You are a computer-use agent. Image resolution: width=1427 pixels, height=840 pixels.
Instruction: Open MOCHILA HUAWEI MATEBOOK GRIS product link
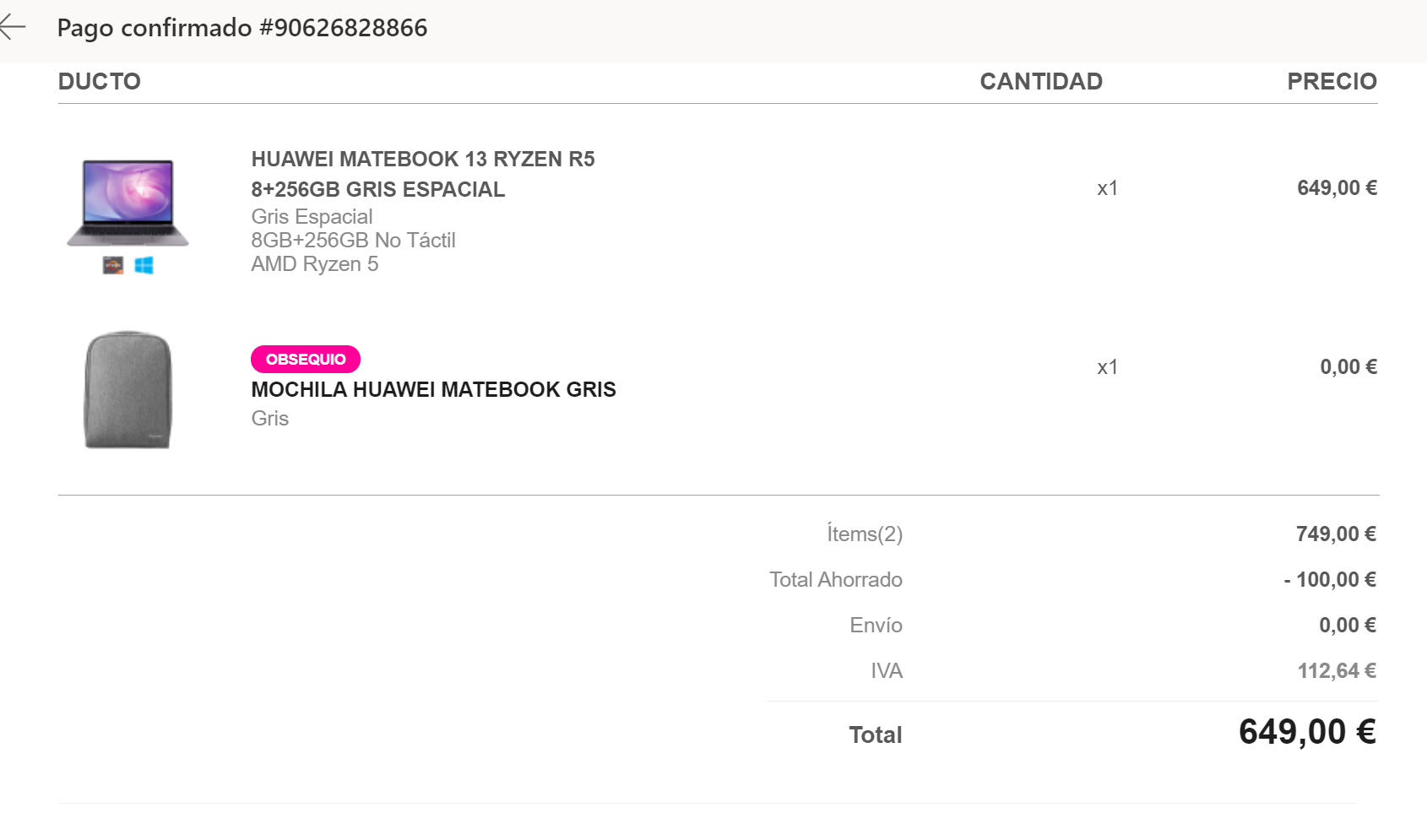(x=433, y=389)
